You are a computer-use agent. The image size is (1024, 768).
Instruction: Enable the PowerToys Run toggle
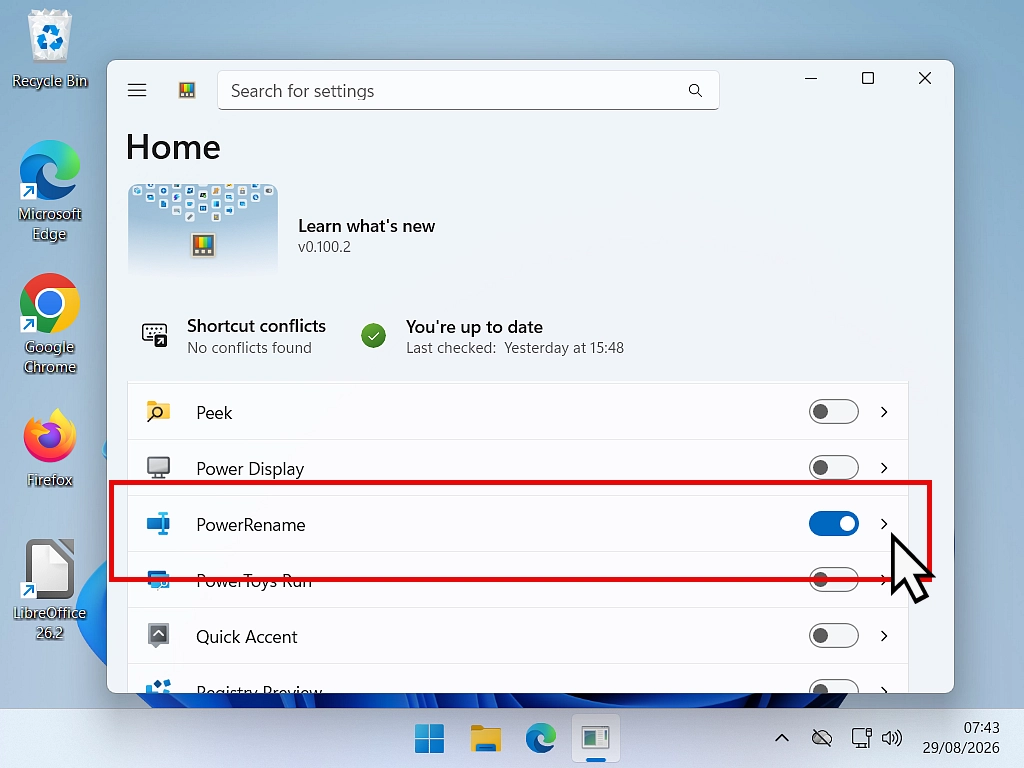(833, 580)
